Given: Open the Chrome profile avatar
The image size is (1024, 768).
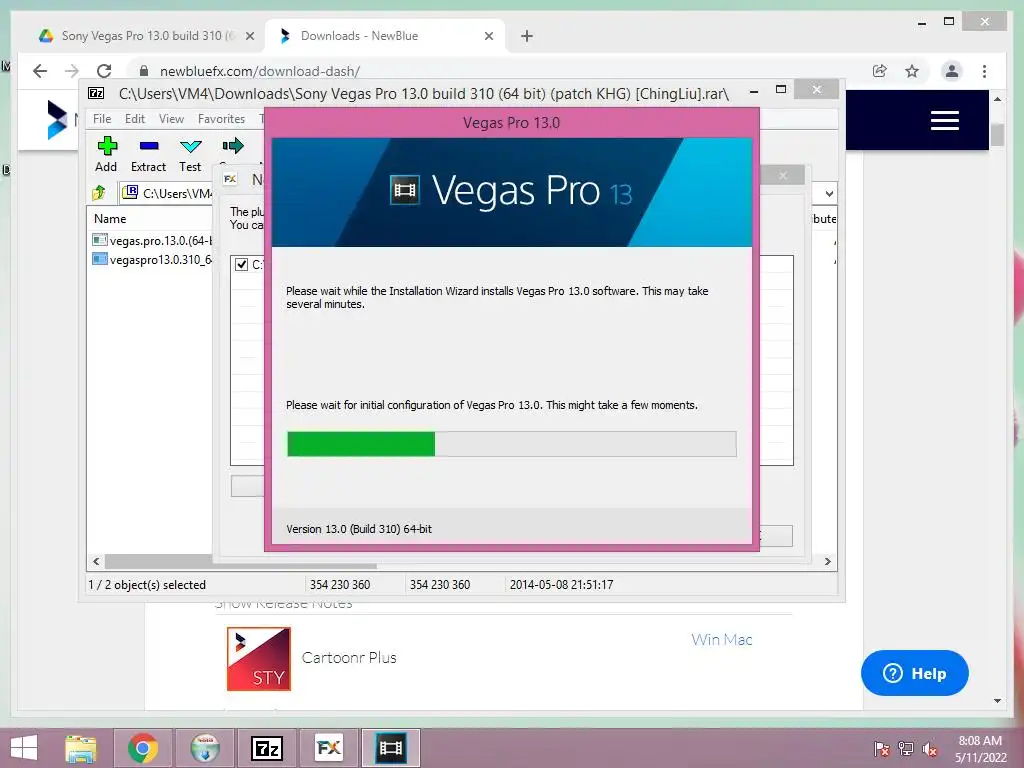Looking at the screenshot, I should pos(952,71).
